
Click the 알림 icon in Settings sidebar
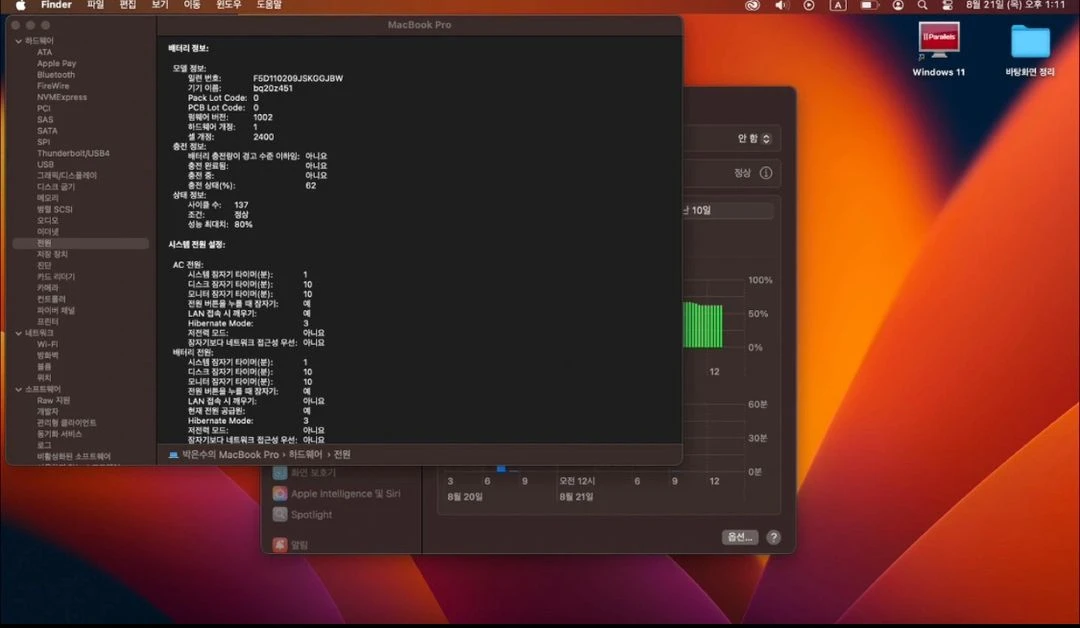(280, 545)
